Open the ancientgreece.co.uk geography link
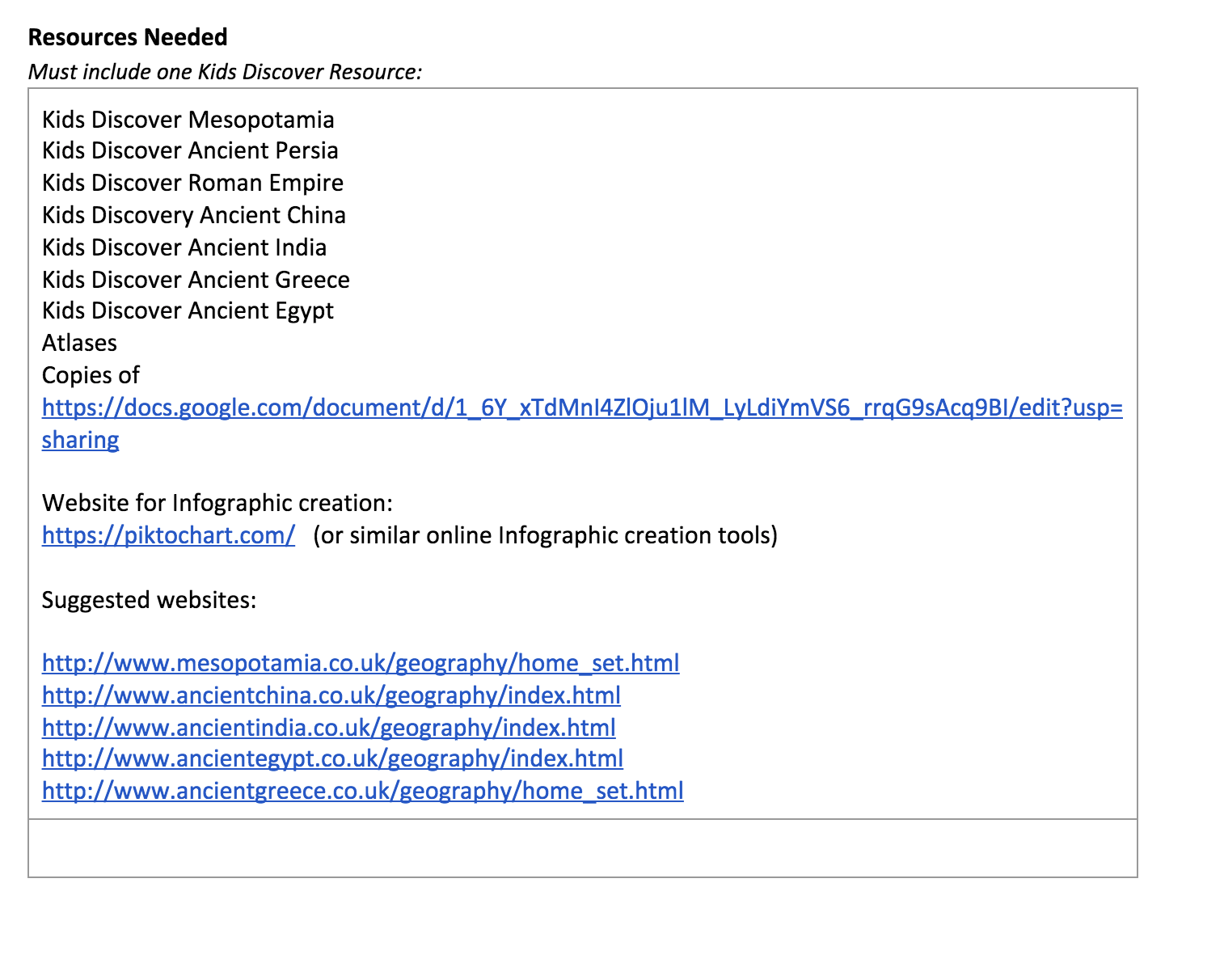The height and width of the screenshot is (980, 1224). 363,791
